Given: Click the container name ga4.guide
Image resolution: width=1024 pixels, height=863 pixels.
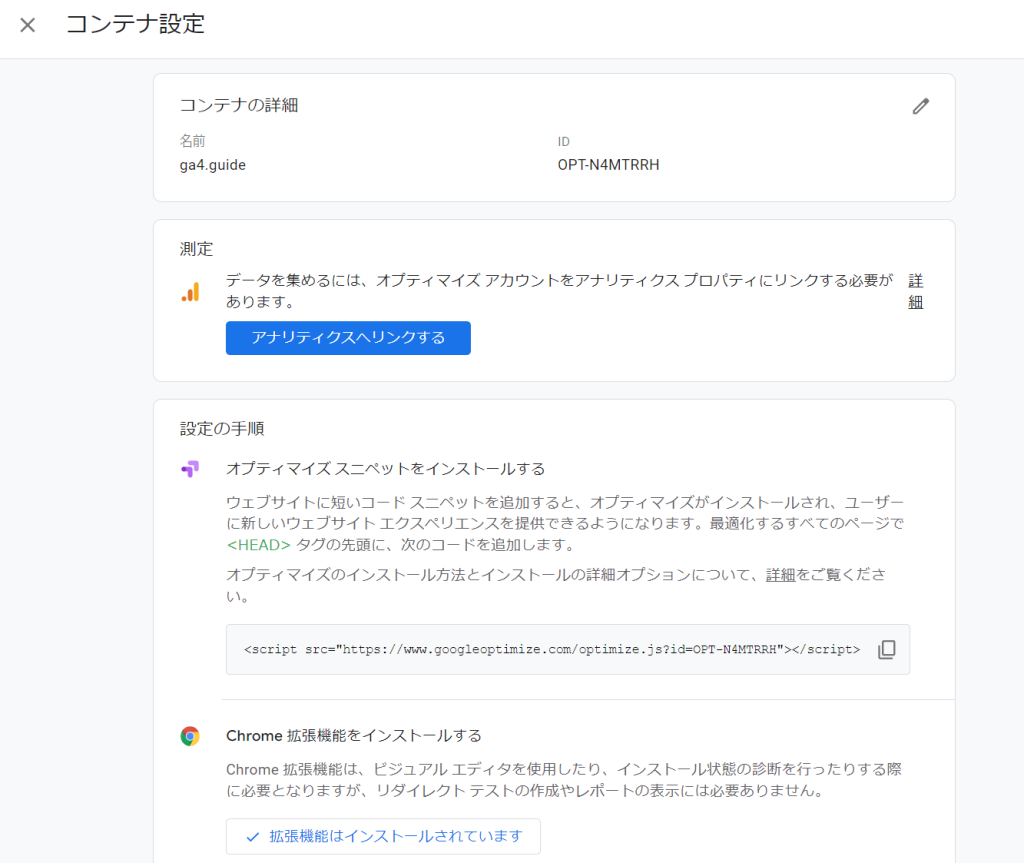Looking at the screenshot, I should tap(213, 165).
